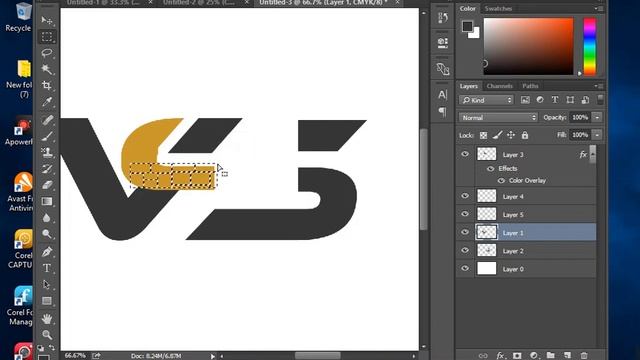The image size is (640, 360).
Task: Collapse Layer 3 effects list arrow
Action: pyautogui.click(x=593, y=154)
